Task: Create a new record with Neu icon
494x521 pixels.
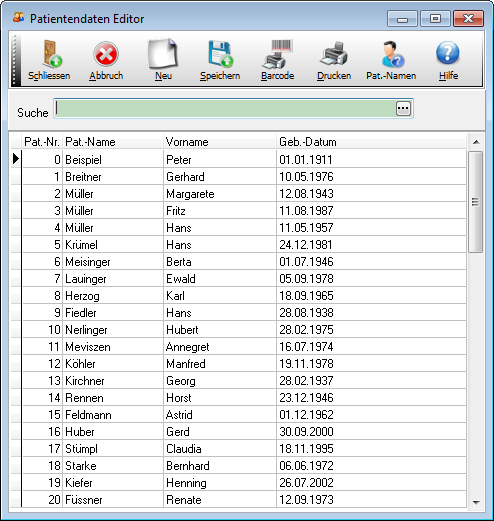Action: [163, 54]
